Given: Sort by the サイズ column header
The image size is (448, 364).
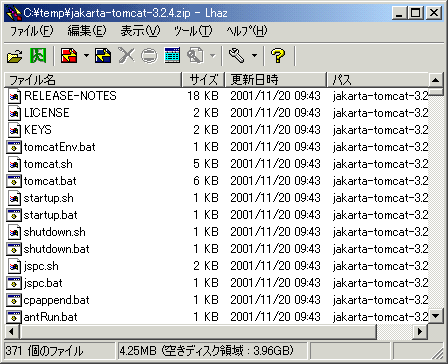Looking at the screenshot, I should pyautogui.click(x=203, y=80).
